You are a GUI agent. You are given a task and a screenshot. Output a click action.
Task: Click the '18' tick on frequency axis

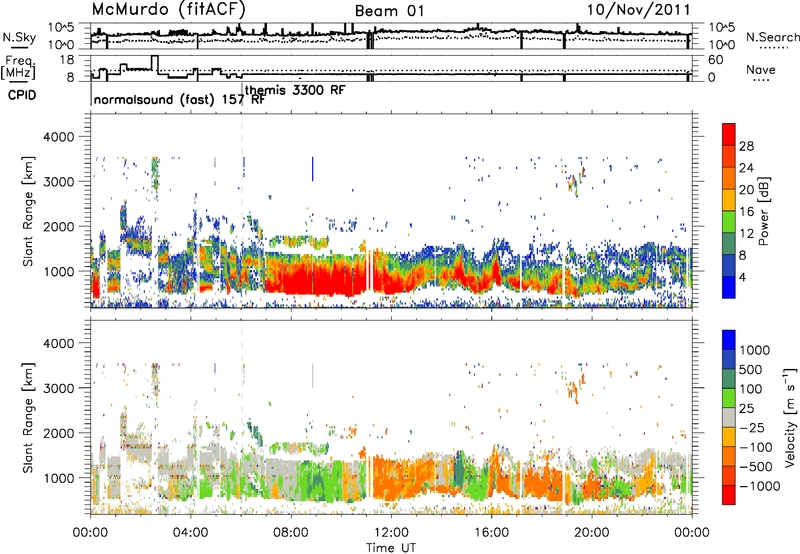pyautogui.click(x=67, y=60)
